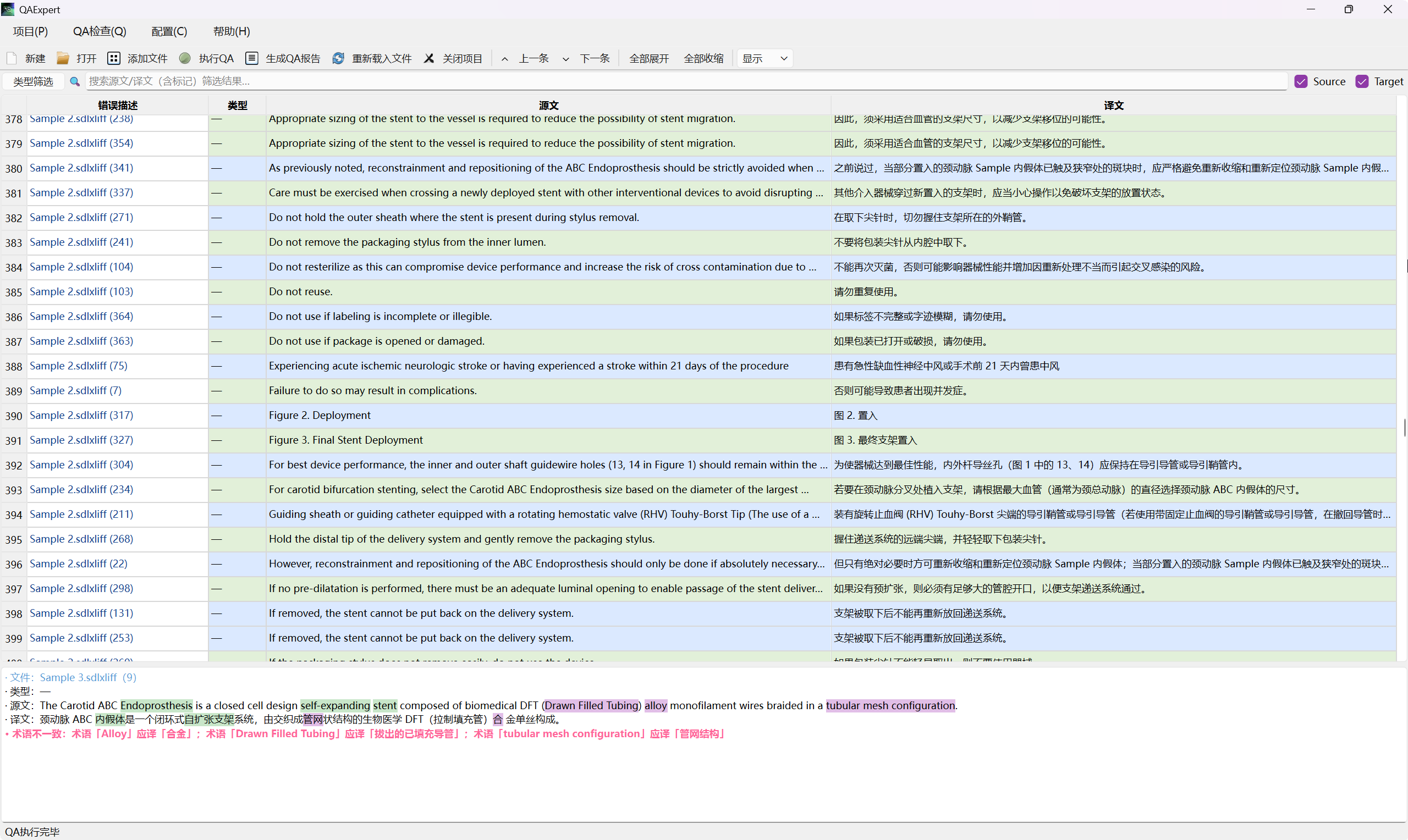Viewport: 1408px width, 840px height.
Task: Click the Add files grid icon
Action: coord(114,58)
